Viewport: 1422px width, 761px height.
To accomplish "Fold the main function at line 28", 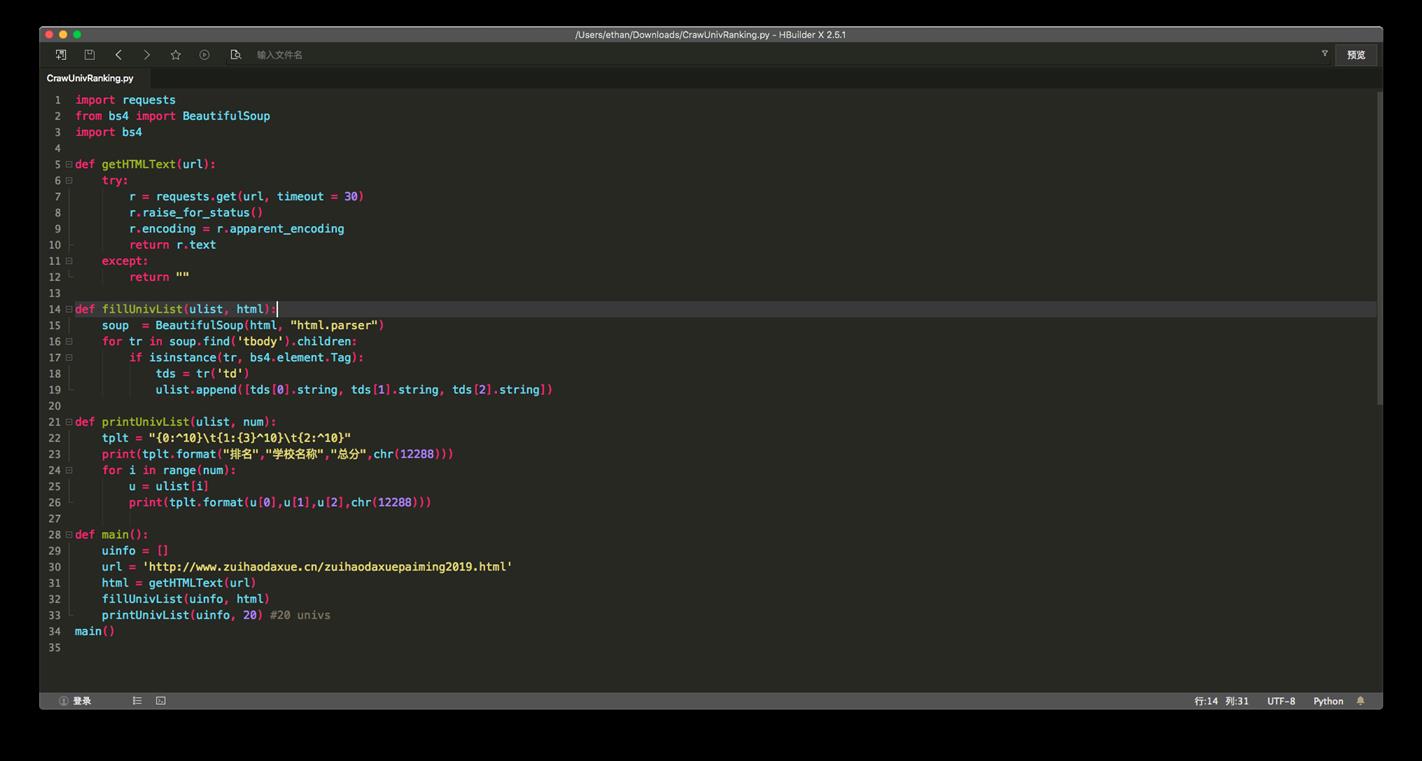I will [69, 535].
